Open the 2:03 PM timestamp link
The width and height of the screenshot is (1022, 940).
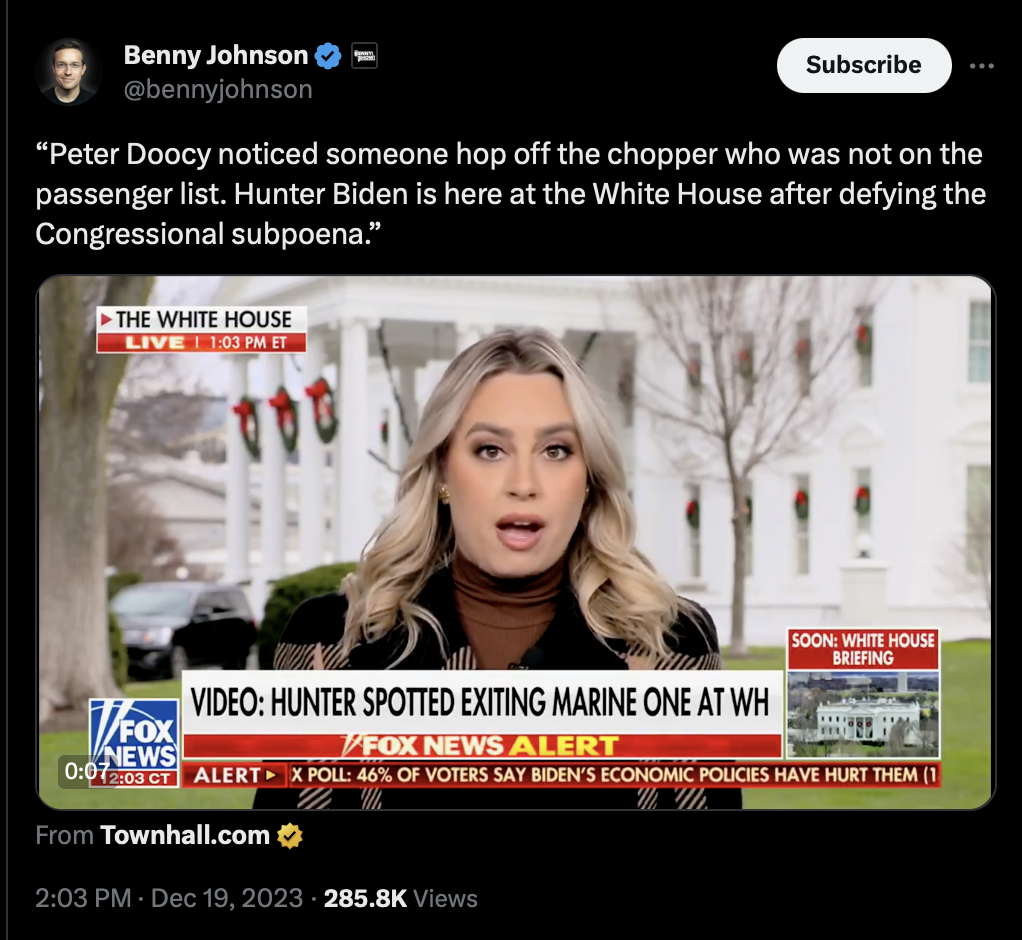pos(83,898)
